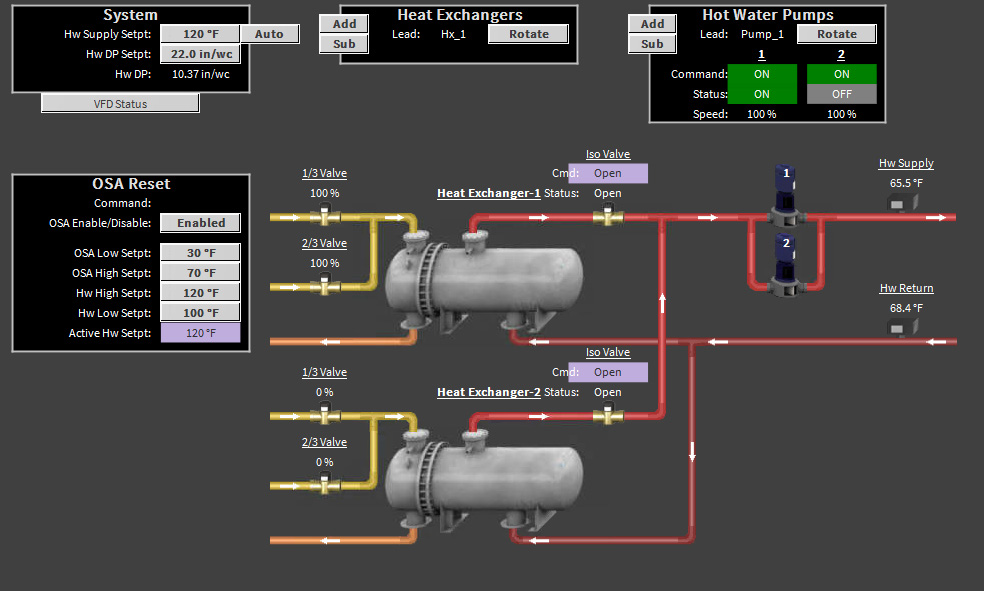Click Add in Hot Water Pumps panel
The height and width of the screenshot is (591, 984).
click(x=652, y=24)
